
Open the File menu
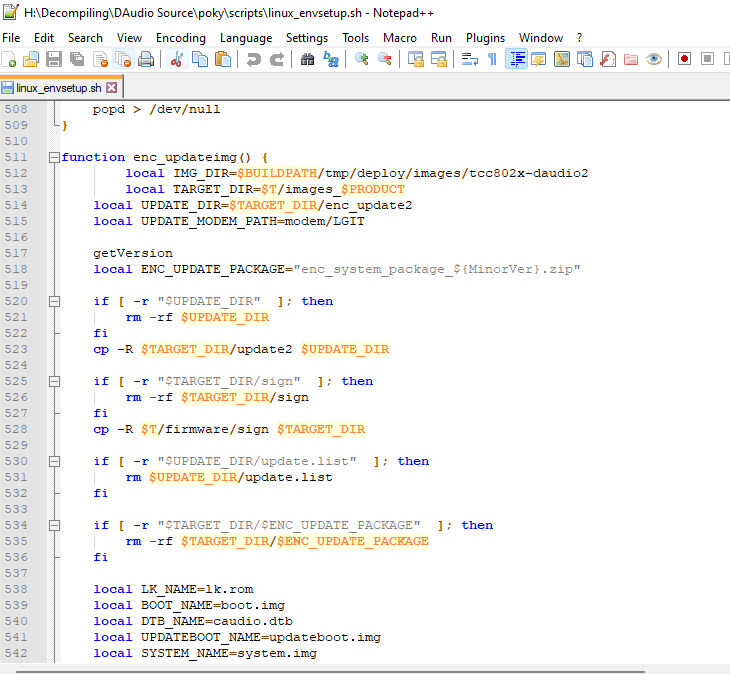[x=11, y=38]
